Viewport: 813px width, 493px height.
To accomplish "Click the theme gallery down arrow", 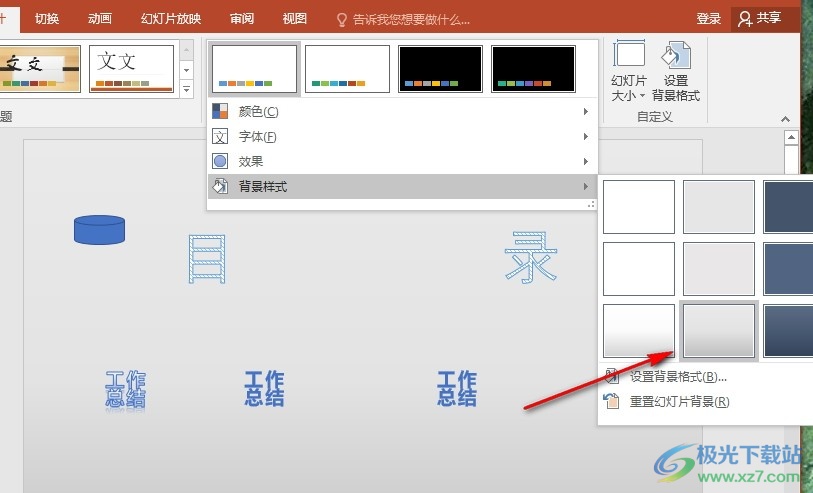I will point(187,70).
